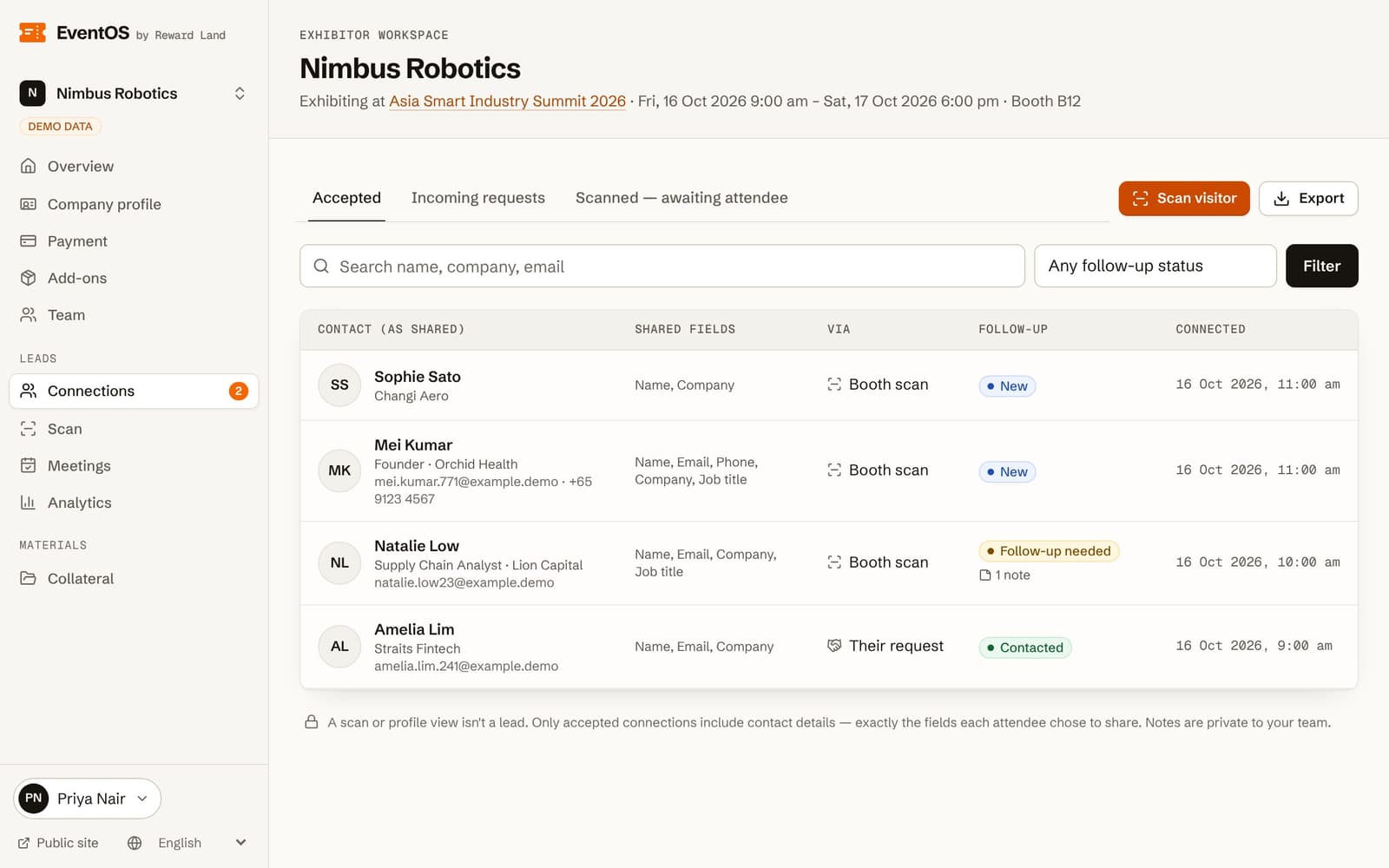
Task: Open the Priya Nair user menu
Action: tap(87, 799)
